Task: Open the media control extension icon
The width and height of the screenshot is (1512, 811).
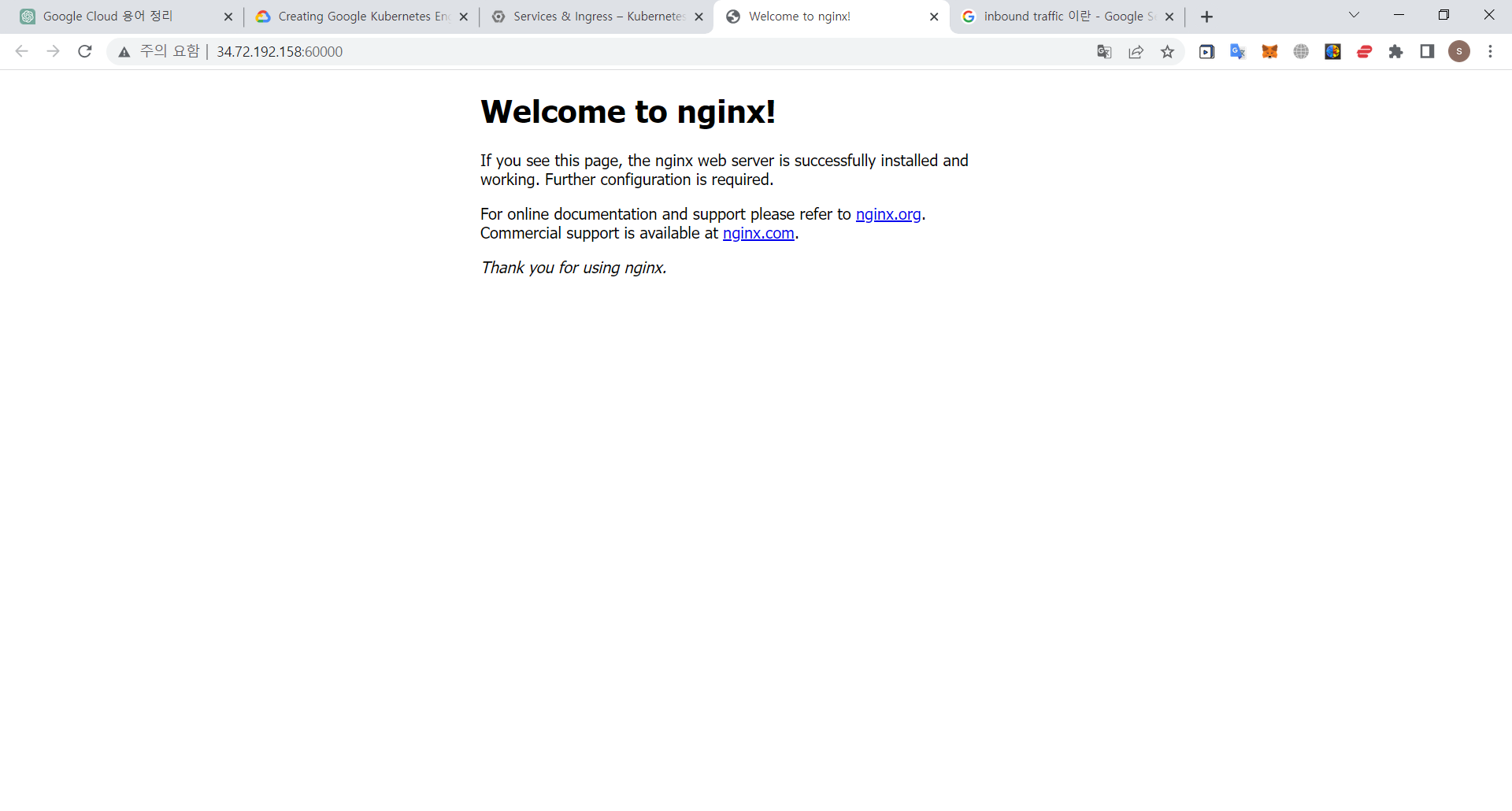Action: pyautogui.click(x=1206, y=51)
